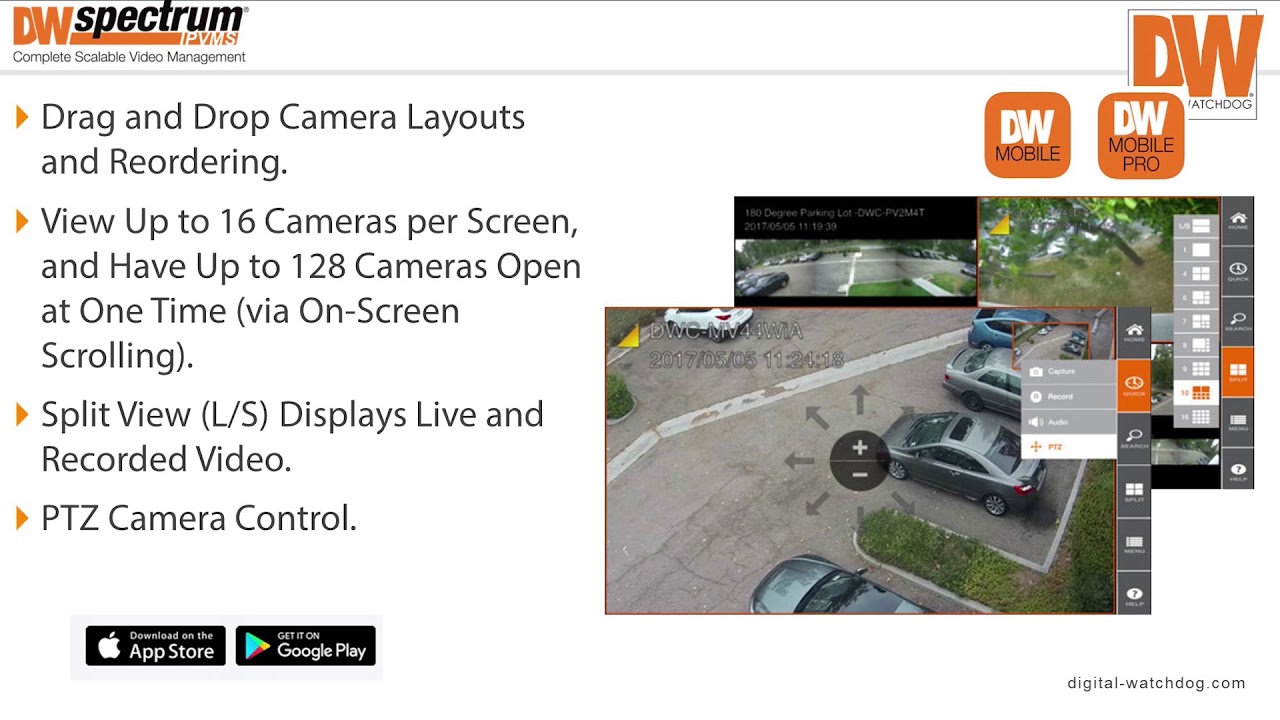Click Download on the App Store badge
Image resolution: width=1280 pixels, height=720 pixels.
(x=155, y=647)
